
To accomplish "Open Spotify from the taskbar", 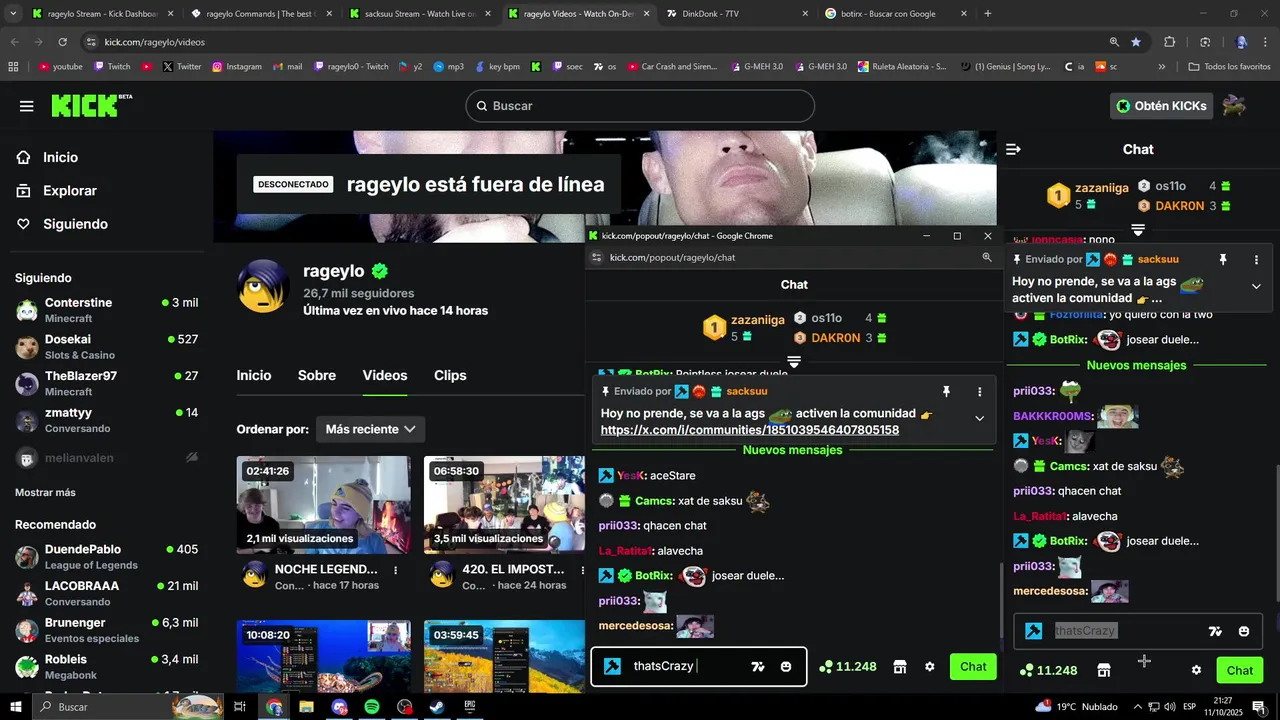I will pos(372,707).
